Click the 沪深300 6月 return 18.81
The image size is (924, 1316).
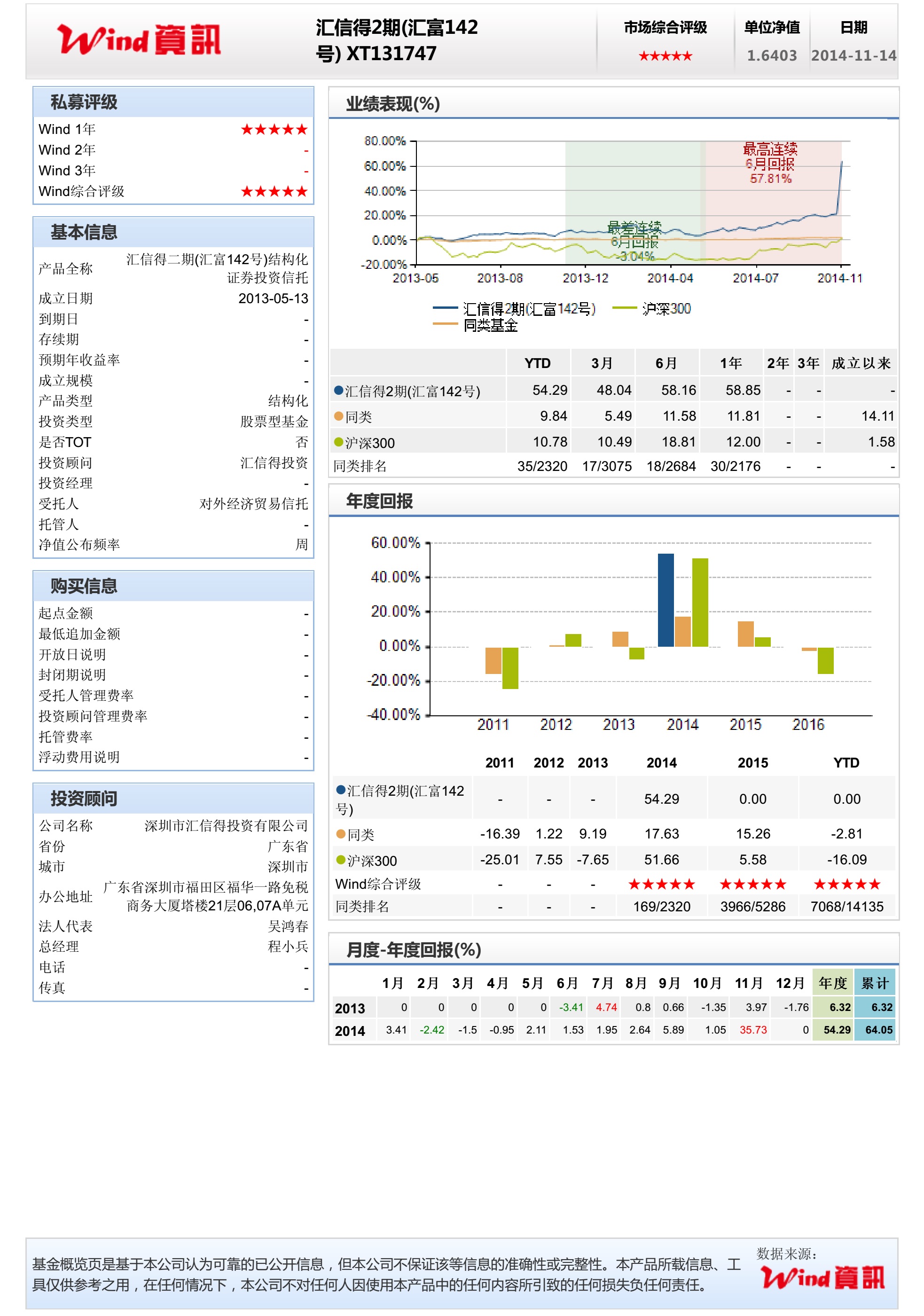679,442
